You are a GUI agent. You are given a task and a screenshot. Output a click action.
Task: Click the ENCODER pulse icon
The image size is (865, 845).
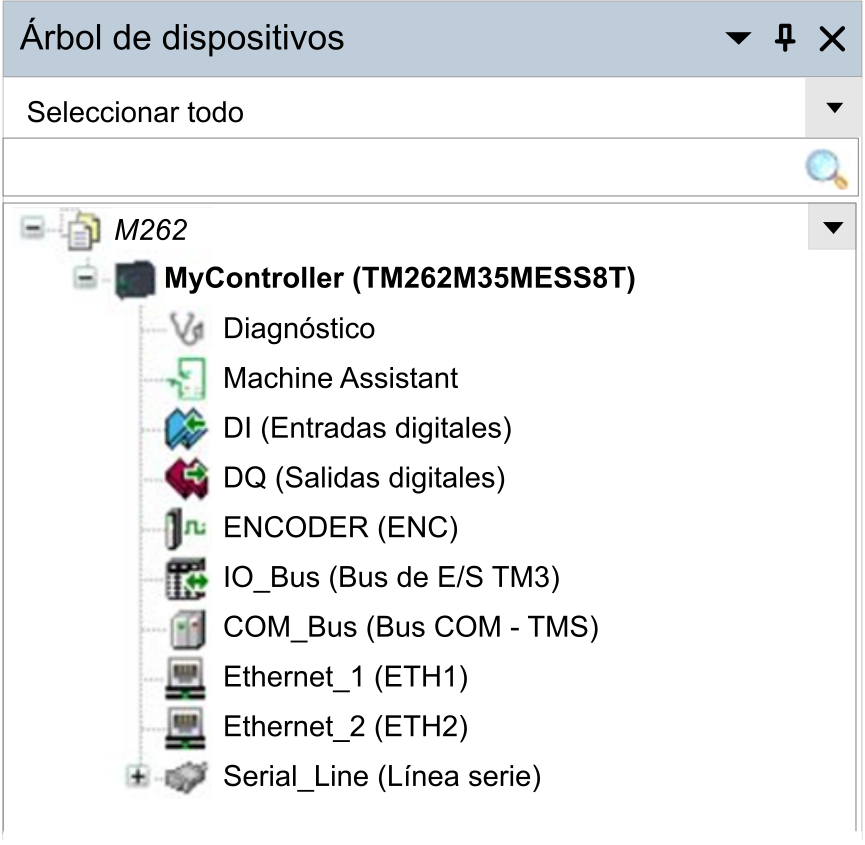pos(186,528)
